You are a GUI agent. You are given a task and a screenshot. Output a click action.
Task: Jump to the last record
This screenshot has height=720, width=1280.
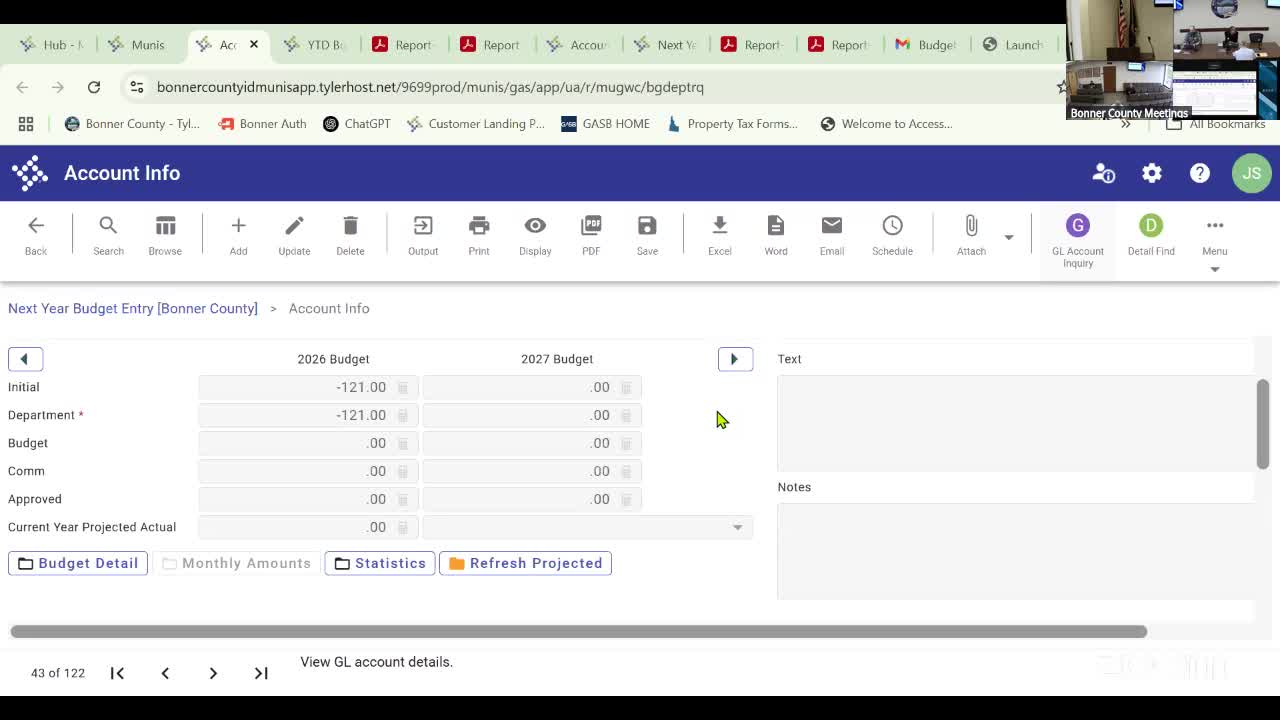coord(261,673)
